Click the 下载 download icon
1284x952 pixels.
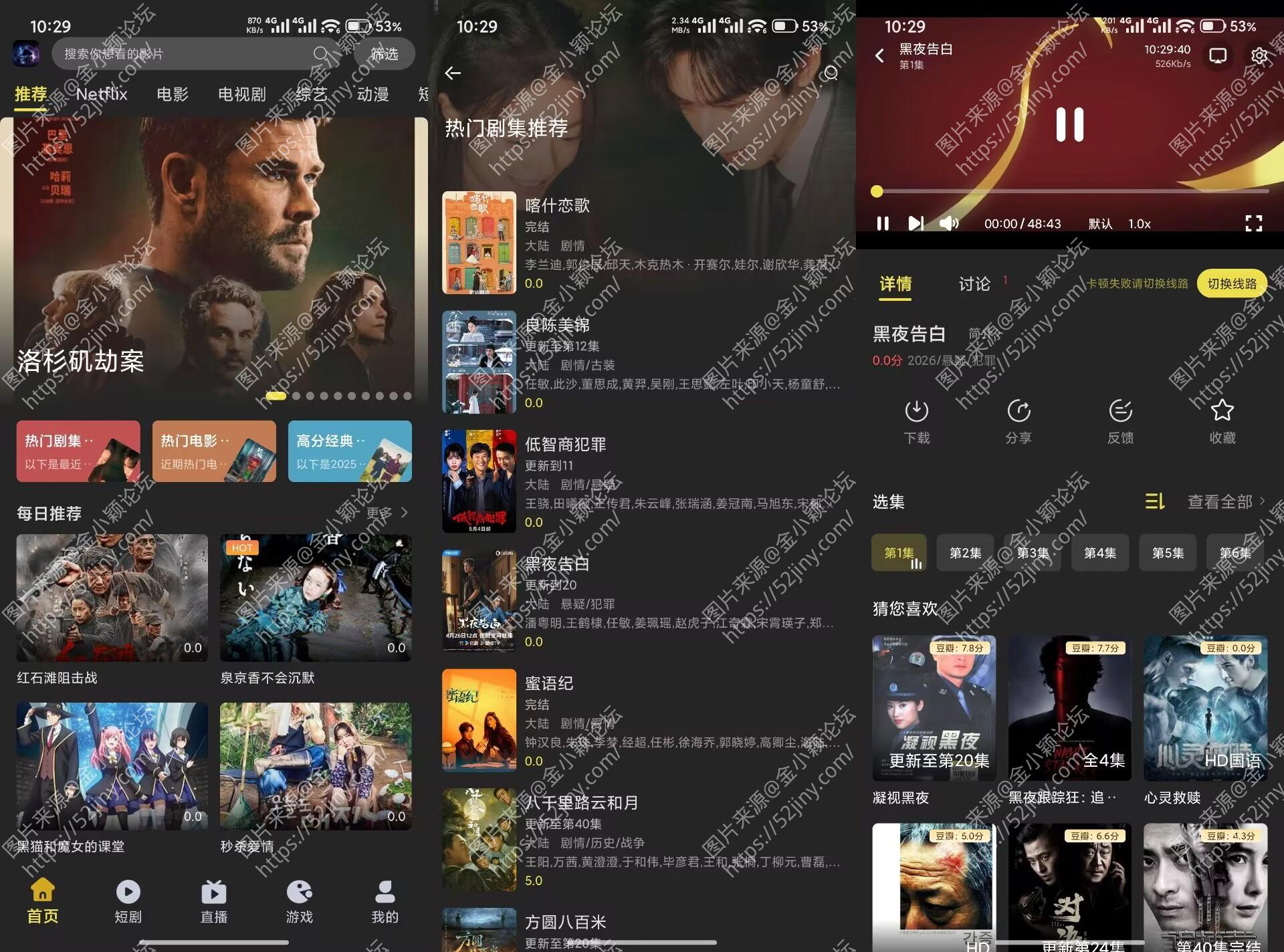pos(916,410)
